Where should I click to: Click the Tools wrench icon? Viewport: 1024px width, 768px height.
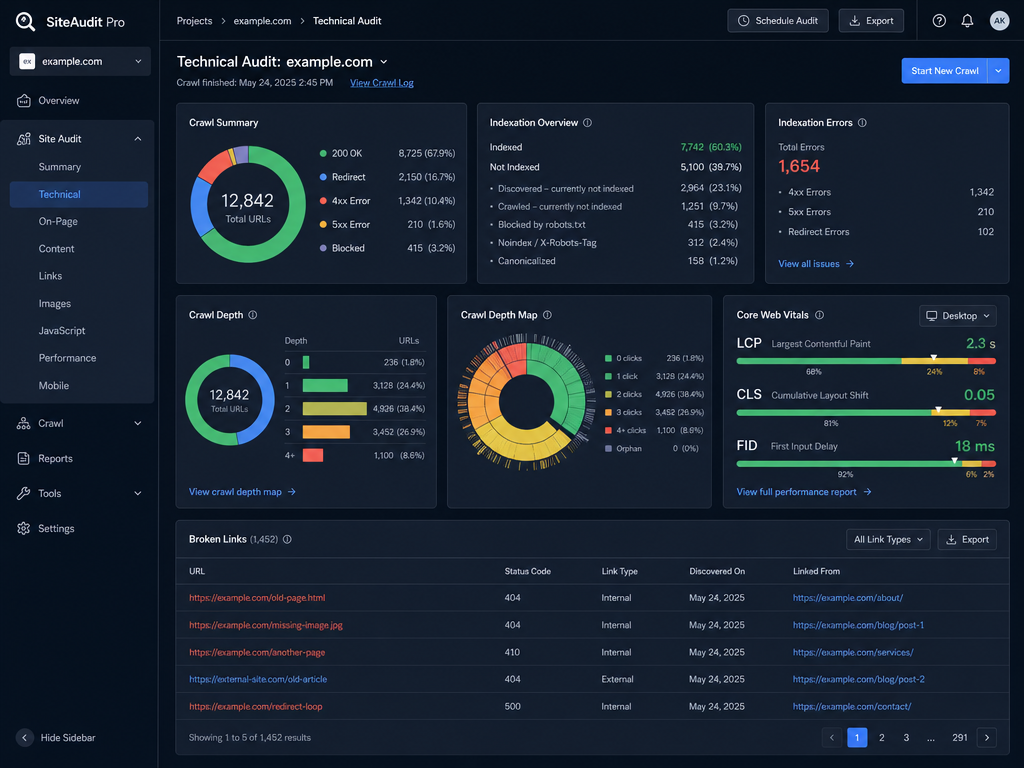tap(24, 493)
